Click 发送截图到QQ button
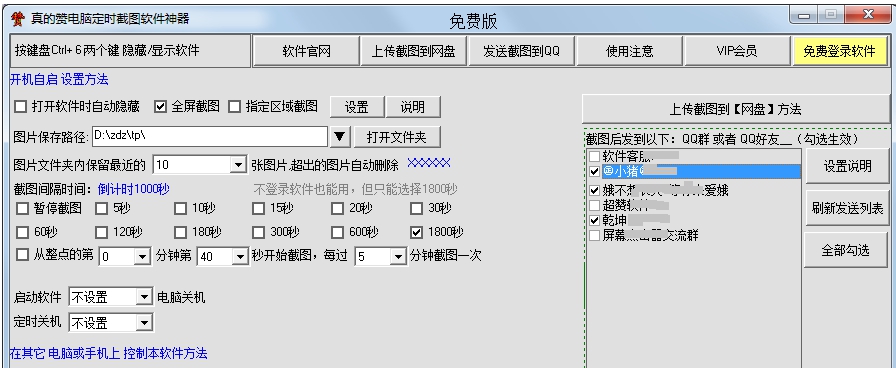Image resolution: width=896 pixels, height=368 pixels. tap(521, 51)
